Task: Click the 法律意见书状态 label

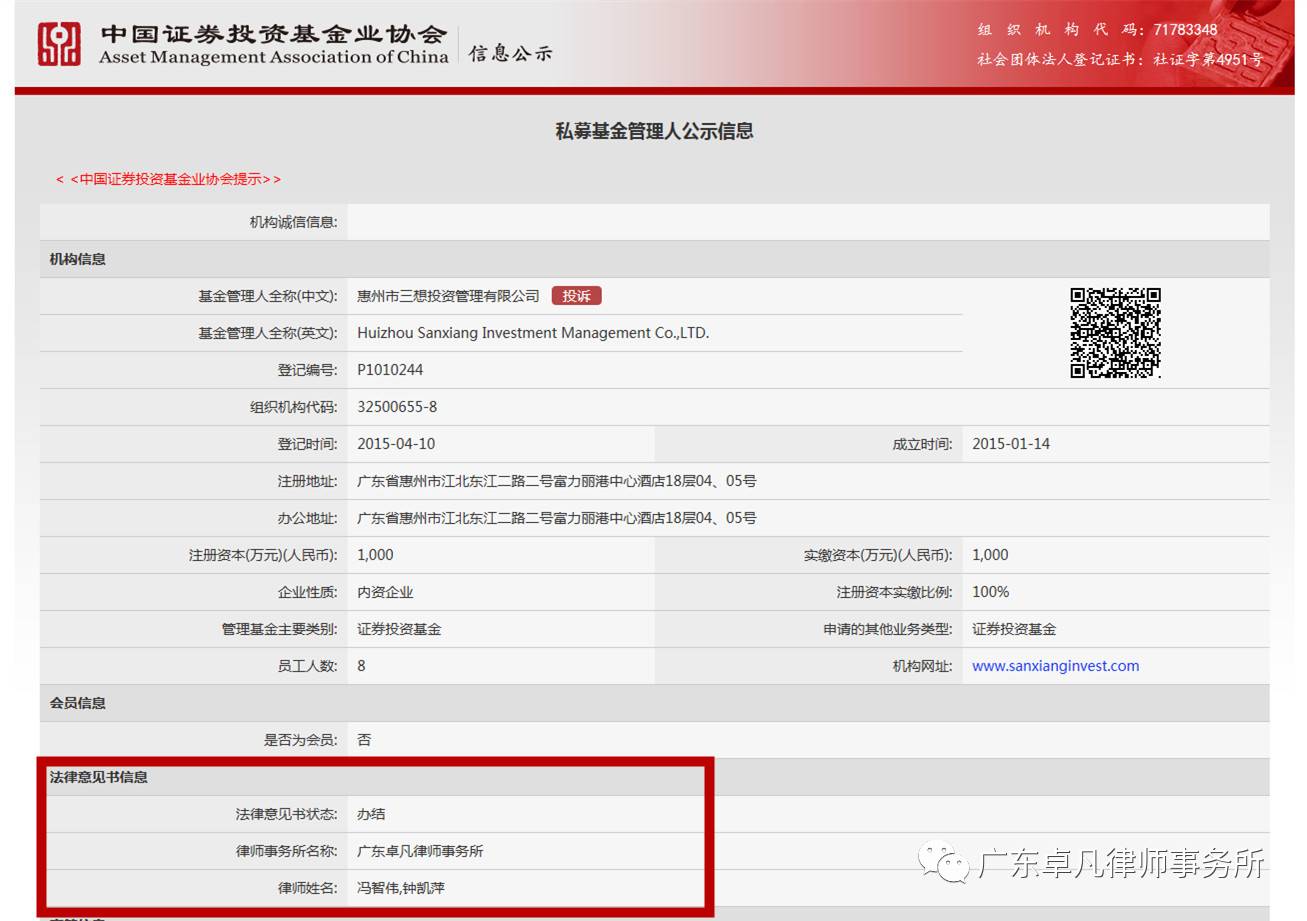Action: click(286, 814)
